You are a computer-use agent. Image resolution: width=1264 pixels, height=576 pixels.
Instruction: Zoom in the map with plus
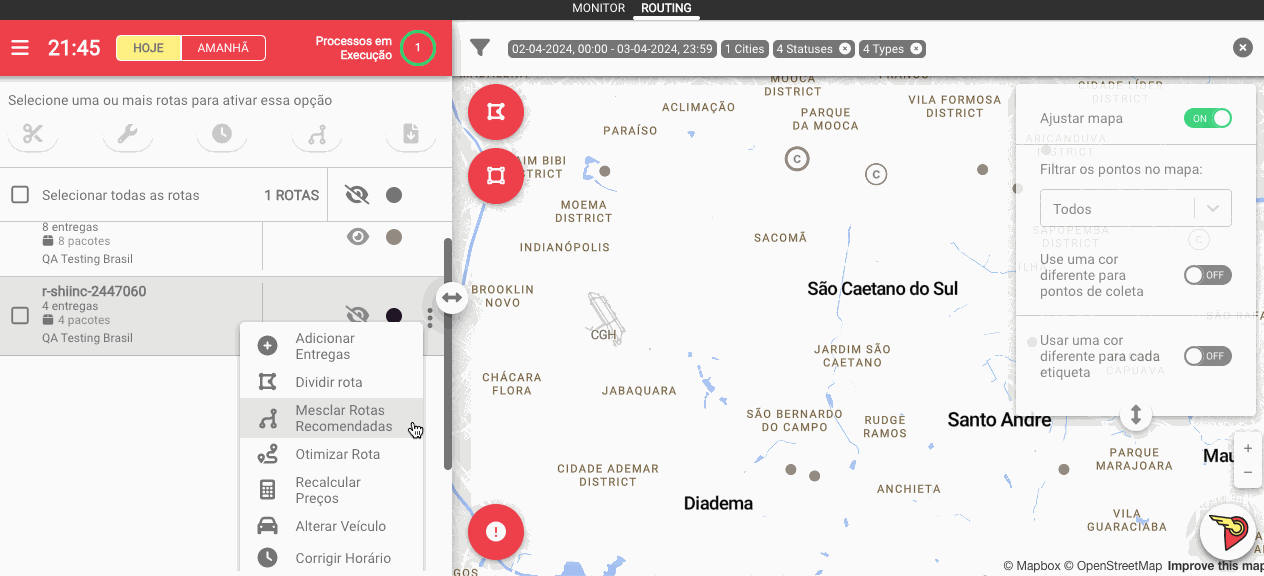pos(1247,449)
